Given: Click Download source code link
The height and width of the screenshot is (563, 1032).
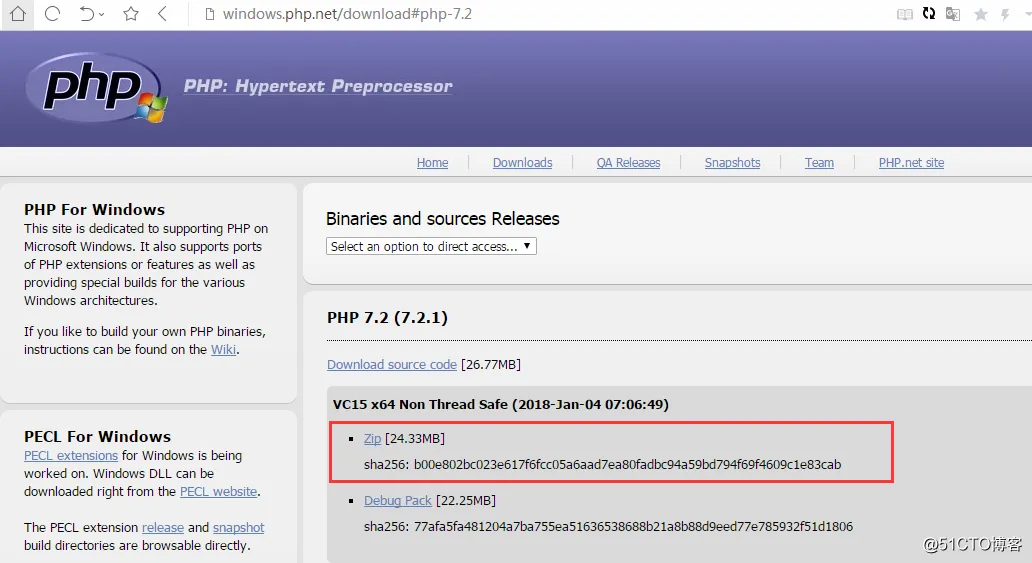Looking at the screenshot, I should click(x=392, y=365).
